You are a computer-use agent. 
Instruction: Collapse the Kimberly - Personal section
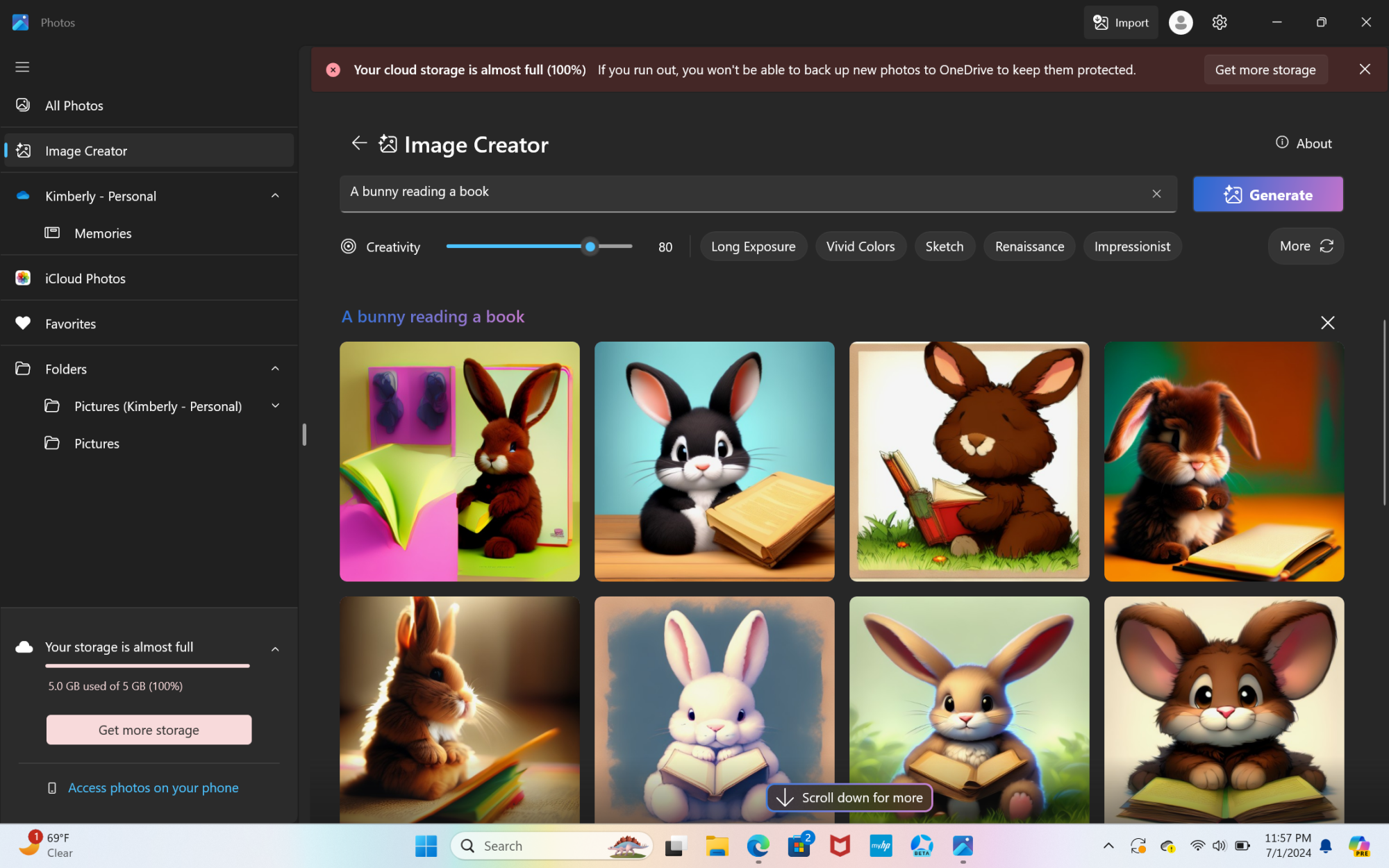click(275, 196)
